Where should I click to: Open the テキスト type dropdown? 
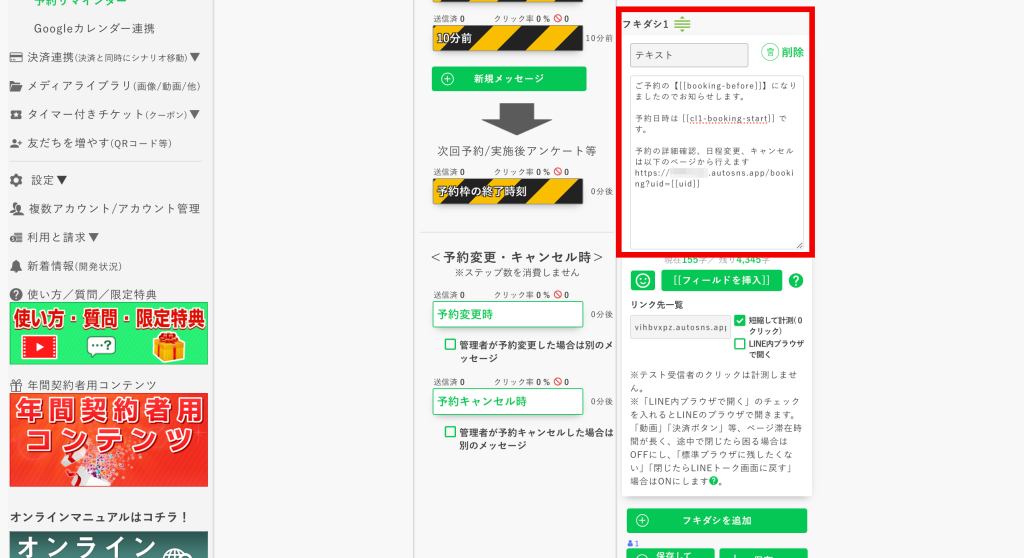click(689, 55)
